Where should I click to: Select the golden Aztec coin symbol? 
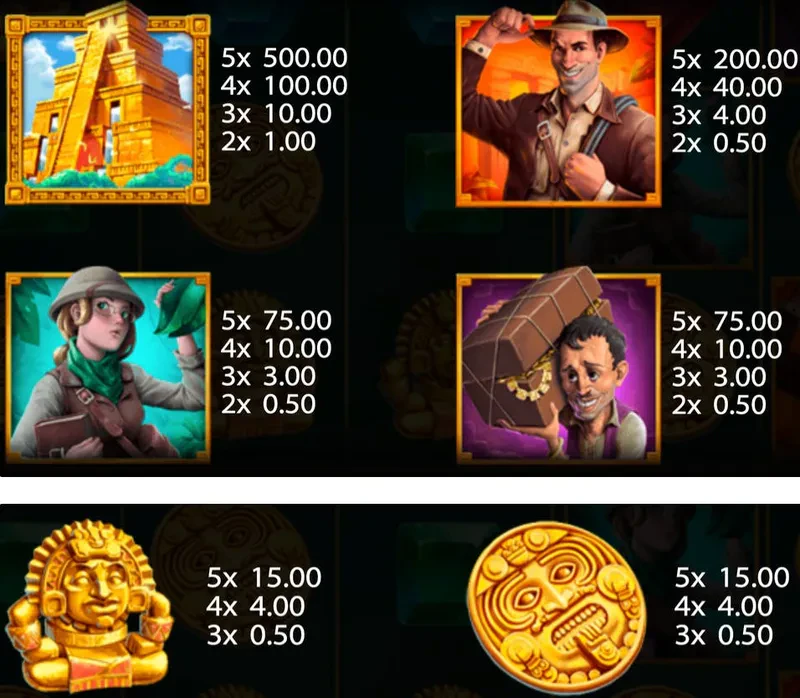click(557, 609)
